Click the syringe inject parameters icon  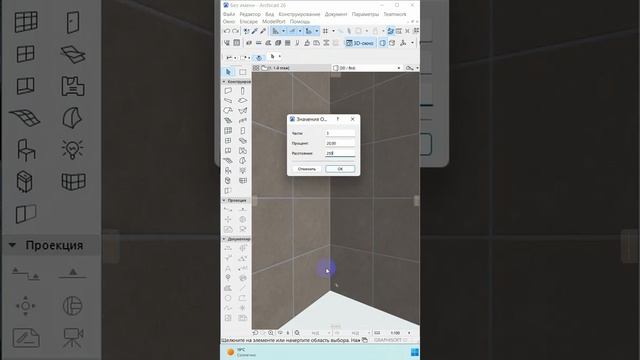[263, 31]
